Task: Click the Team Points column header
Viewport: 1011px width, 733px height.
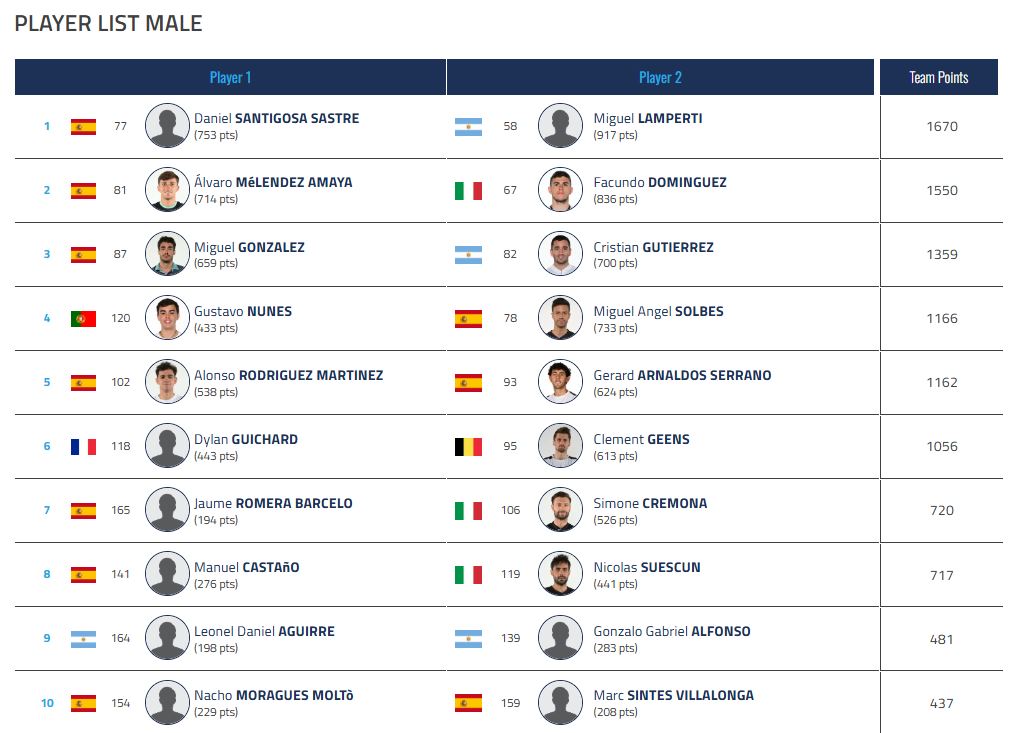Action: point(938,77)
